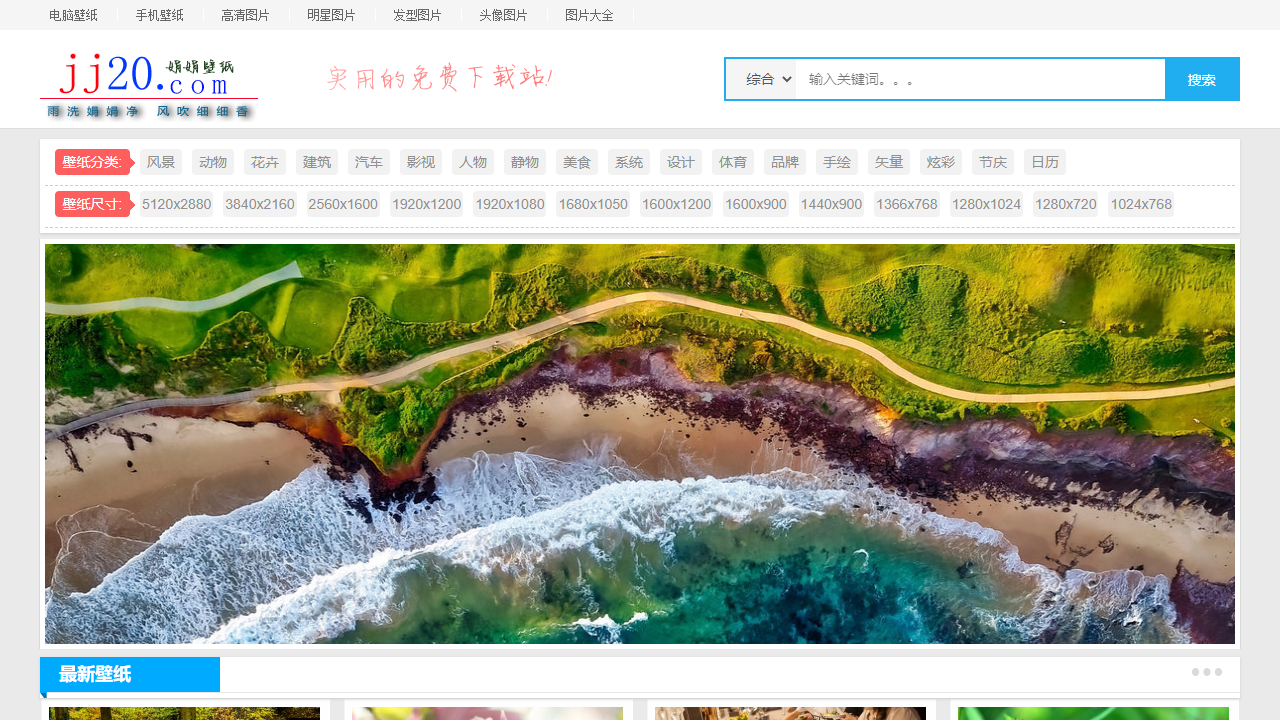Choose the 风景 wallpaper category
1280x720 pixels.
point(161,162)
